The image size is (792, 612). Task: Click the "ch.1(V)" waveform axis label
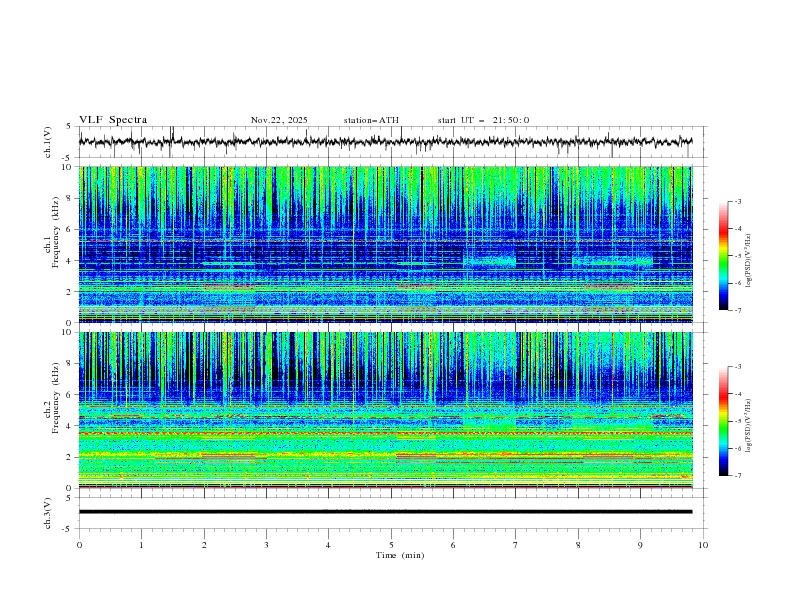coord(47,142)
